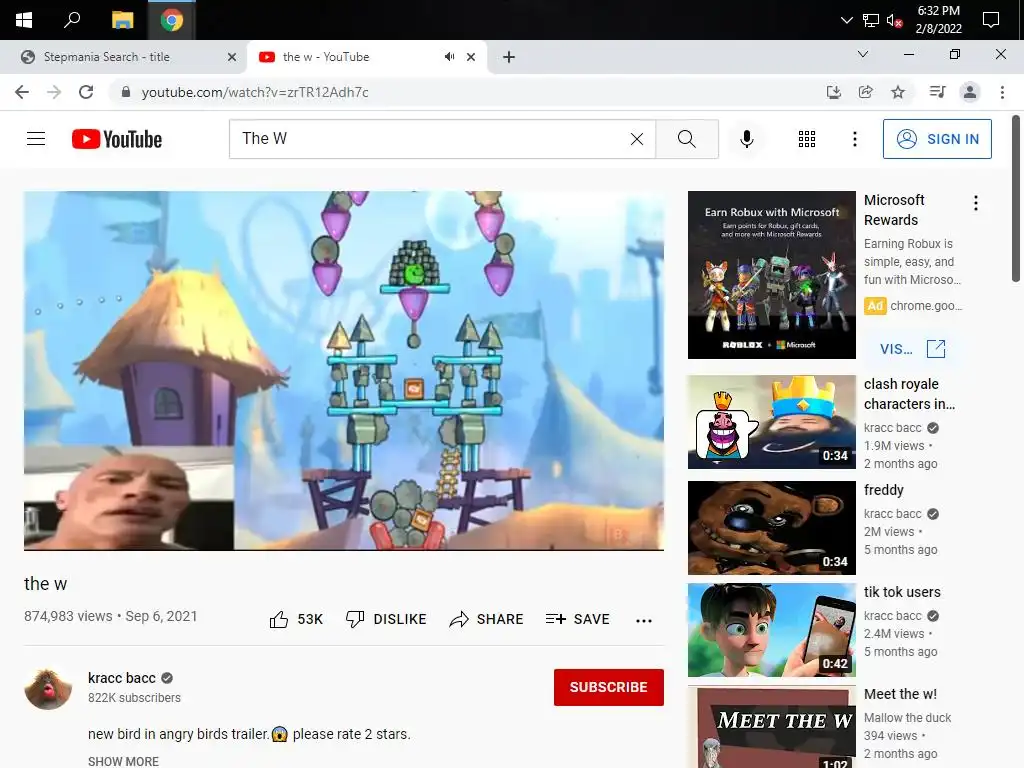Reload the page

point(86,92)
